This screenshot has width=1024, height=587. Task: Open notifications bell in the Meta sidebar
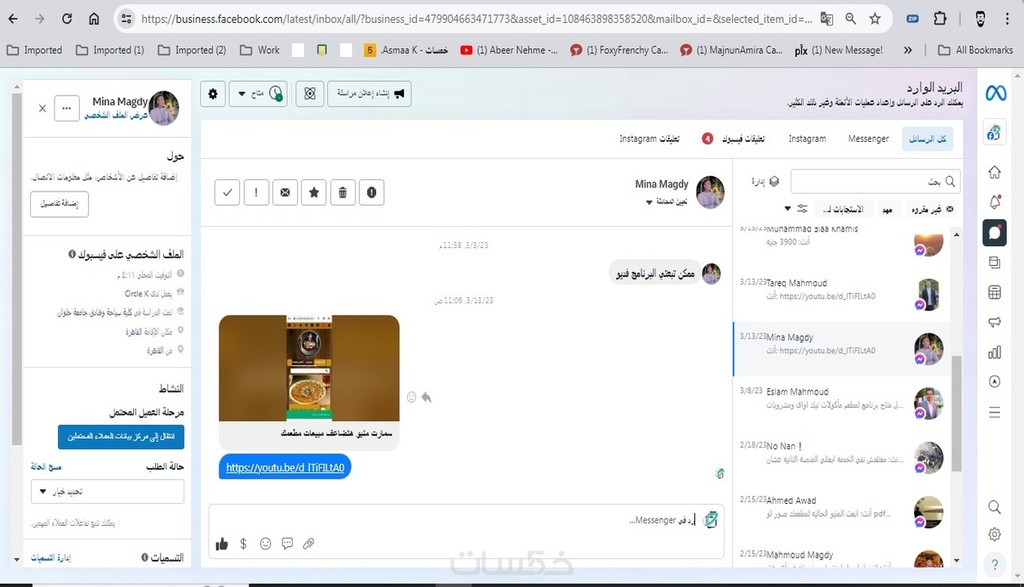point(995,202)
